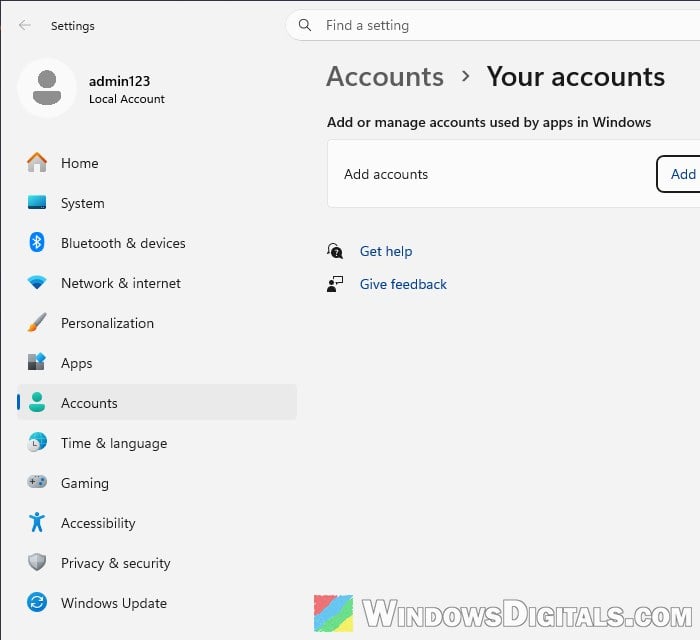The width and height of the screenshot is (700, 640).
Task: Click the Windows Update sync icon
Action: [37, 602]
